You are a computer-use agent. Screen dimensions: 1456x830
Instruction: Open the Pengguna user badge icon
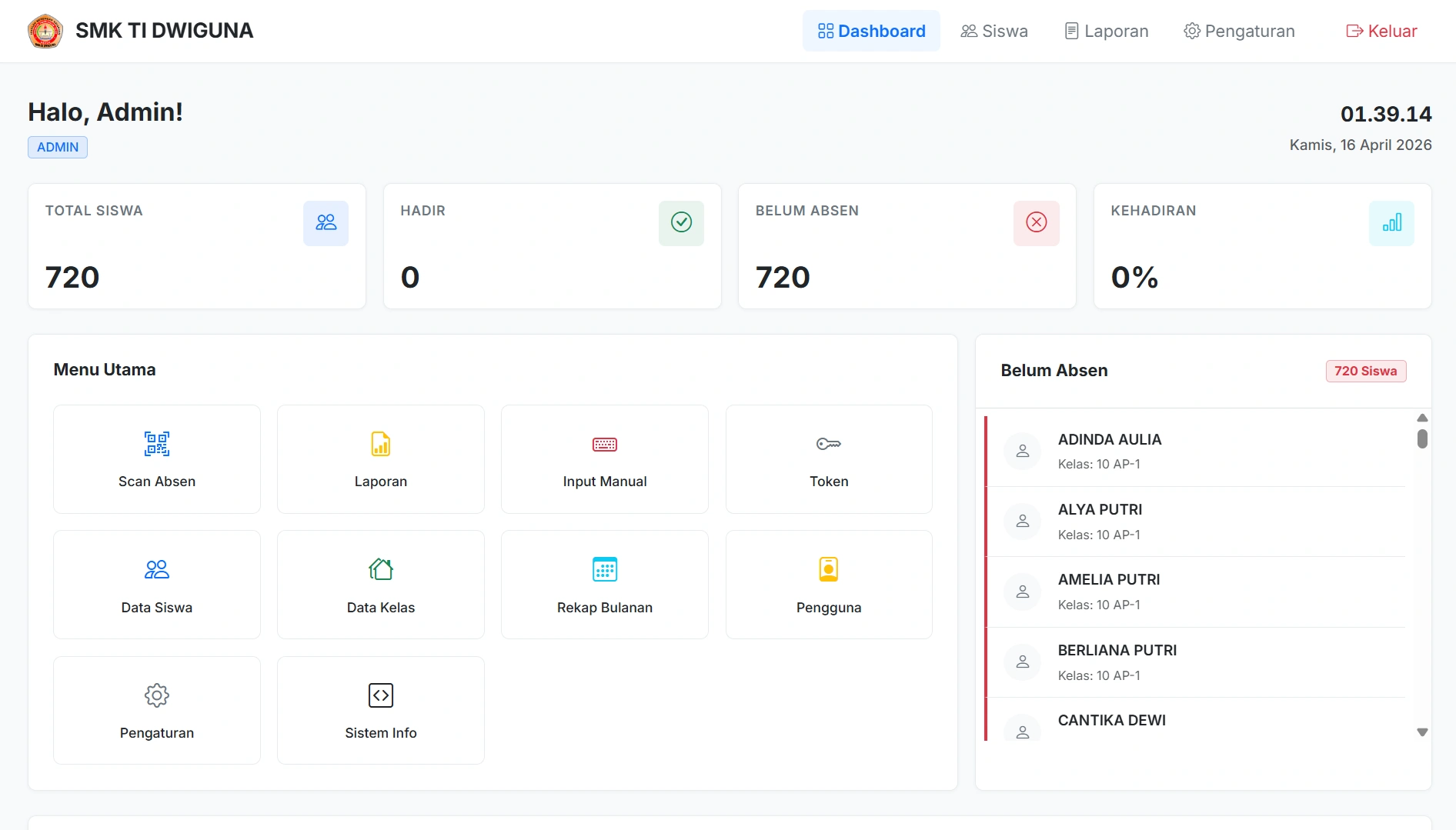[829, 569]
